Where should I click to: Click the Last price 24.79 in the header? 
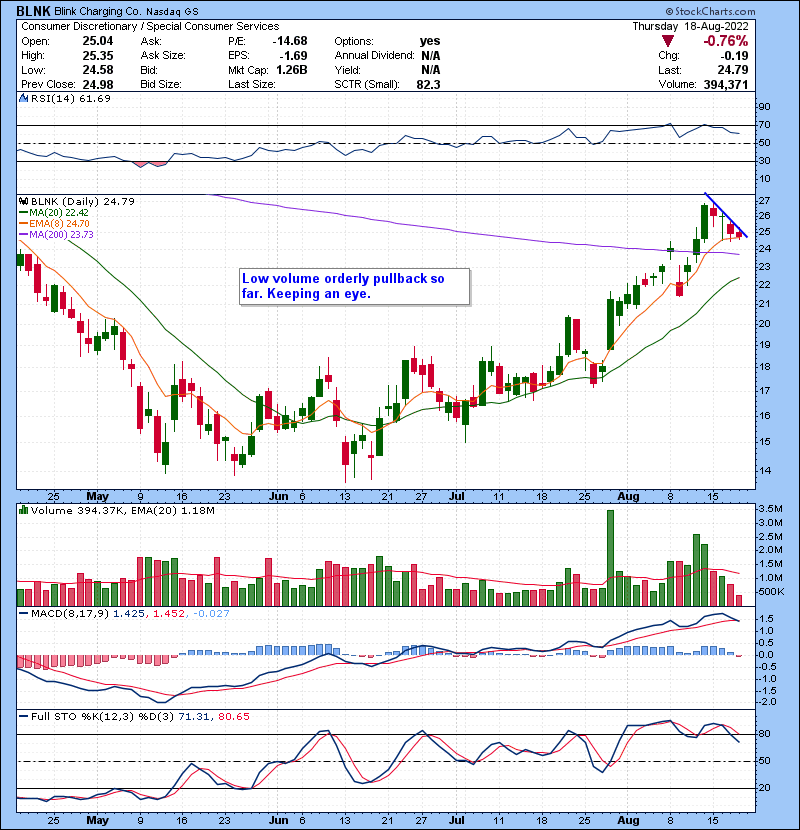click(x=733, y=70)
